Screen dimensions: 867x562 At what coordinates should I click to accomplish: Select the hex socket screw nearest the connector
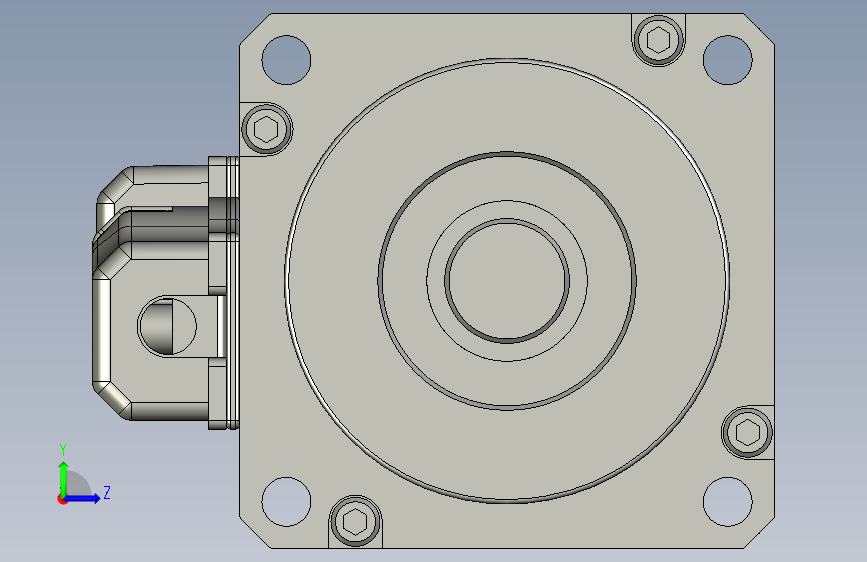click(267, 129)
